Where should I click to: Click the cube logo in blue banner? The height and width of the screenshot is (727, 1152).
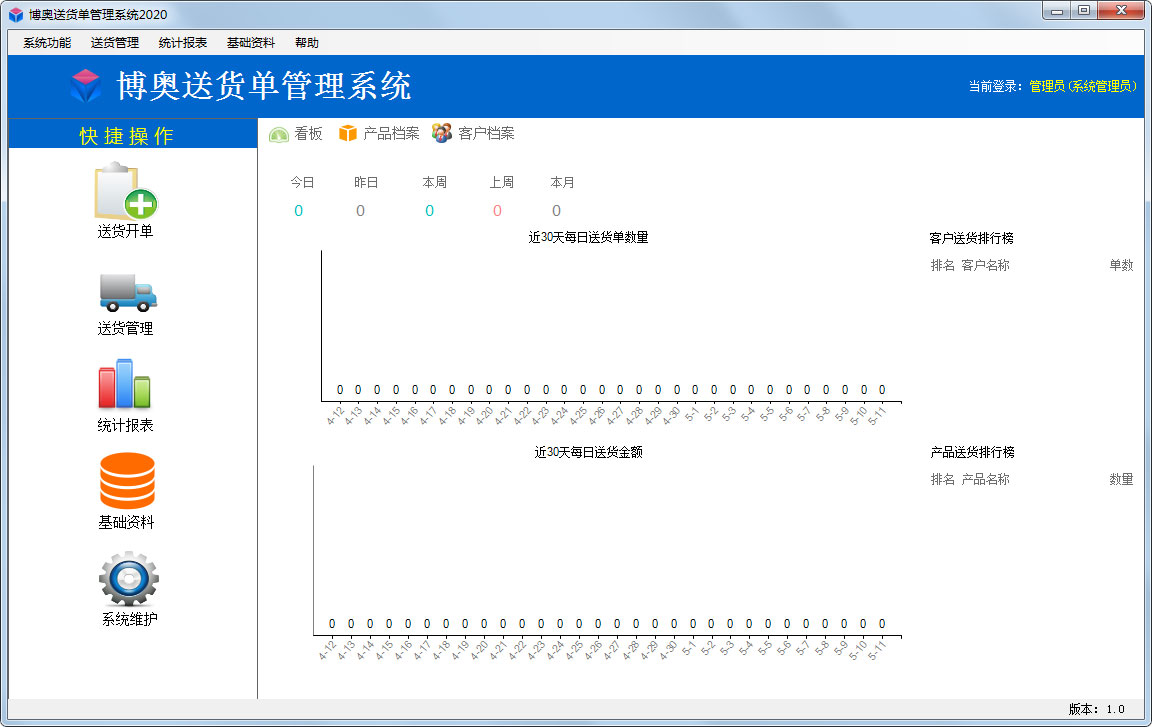pos(86,86)
